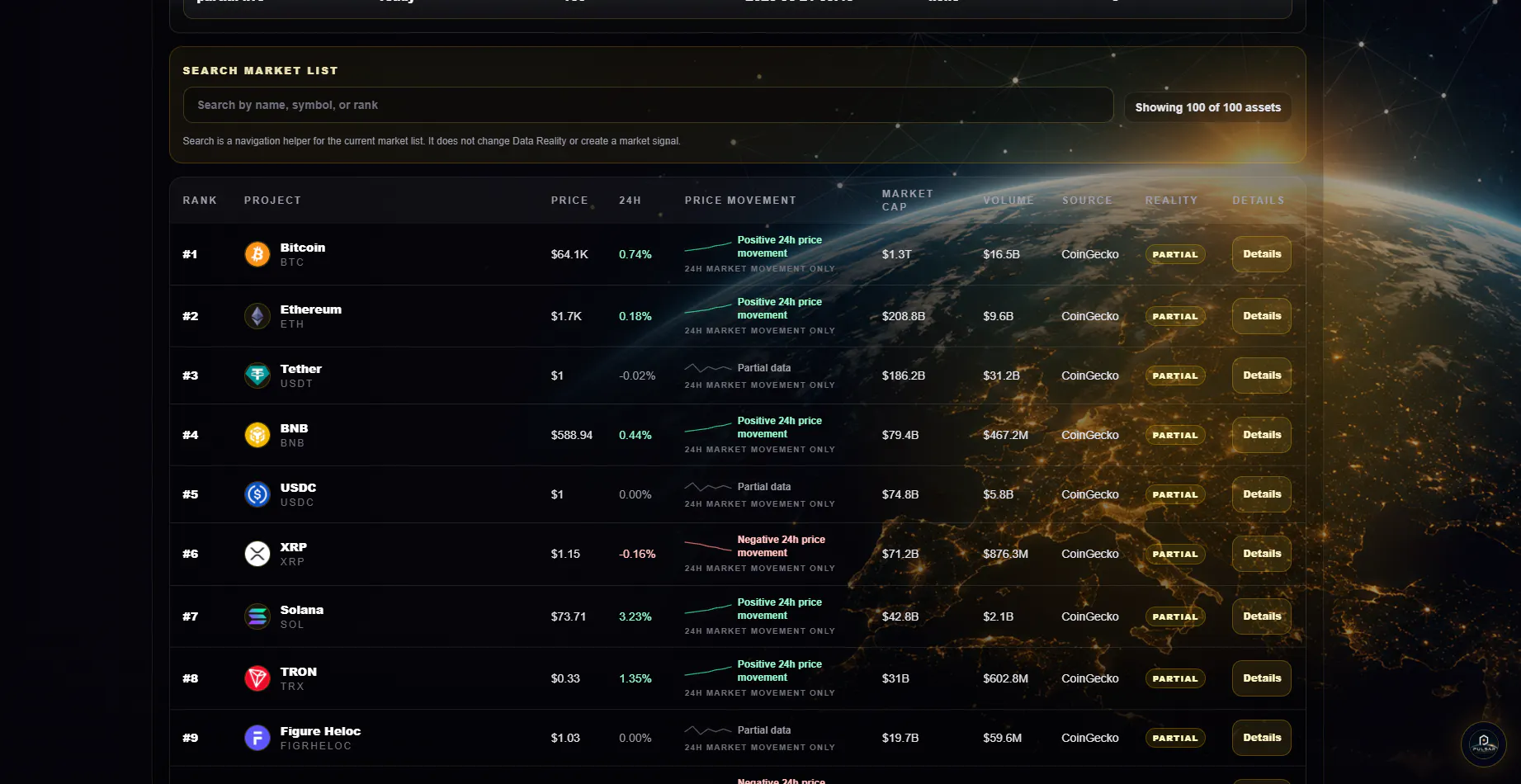Screen dimensions: 1521x784
Task: Click the Solana 24h sparkline chart
Action: pyautogui.click(x=708, y=609)
